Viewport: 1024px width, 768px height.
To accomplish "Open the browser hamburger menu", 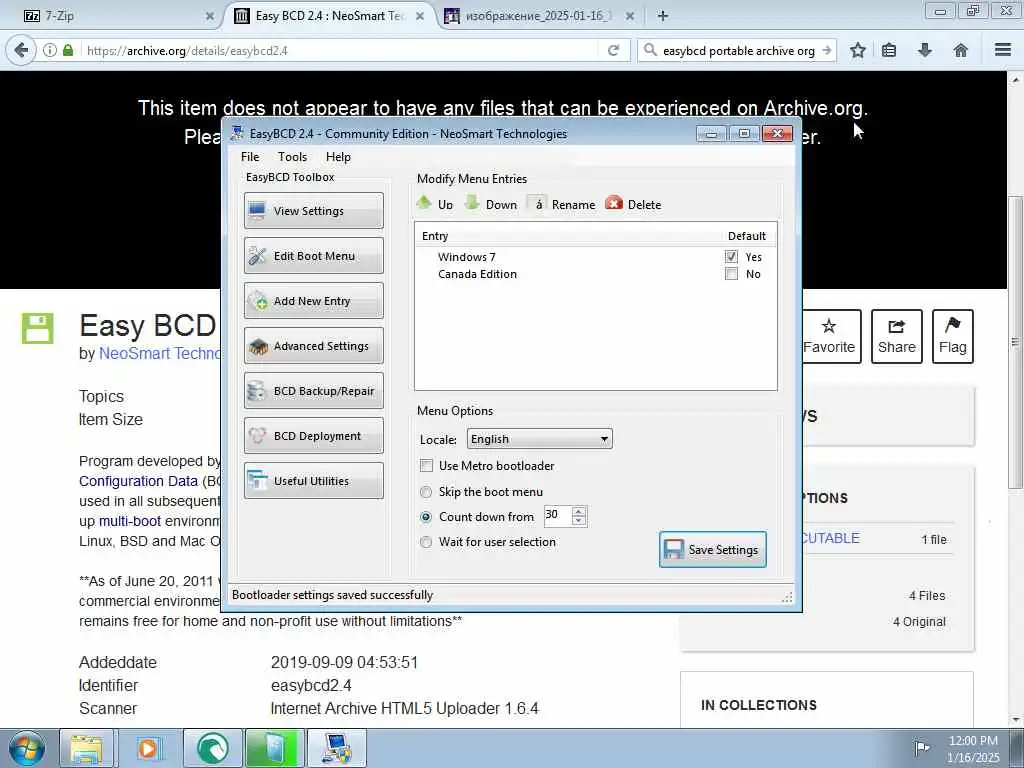I will pos(1003,50).
